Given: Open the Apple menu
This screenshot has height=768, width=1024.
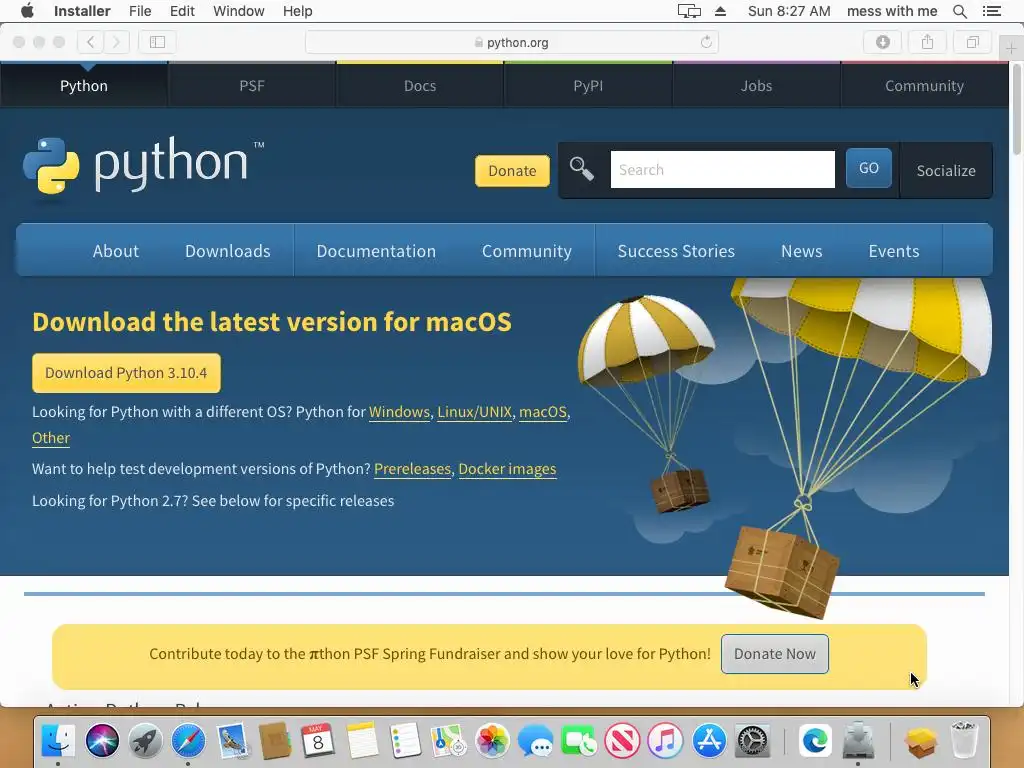Looking at the screenshot, I should 27,11.
